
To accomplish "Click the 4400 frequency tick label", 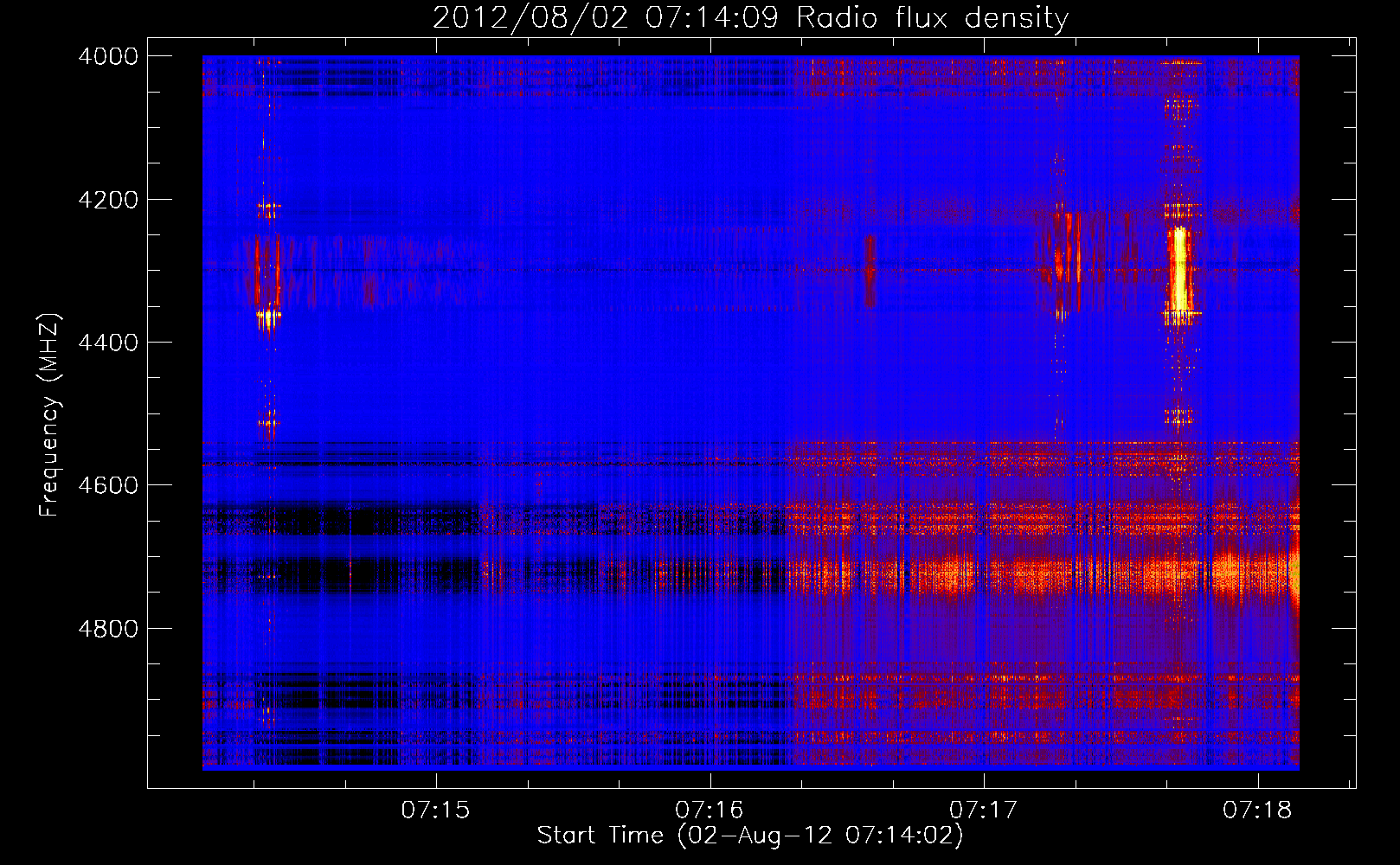I will click(108, 343).
